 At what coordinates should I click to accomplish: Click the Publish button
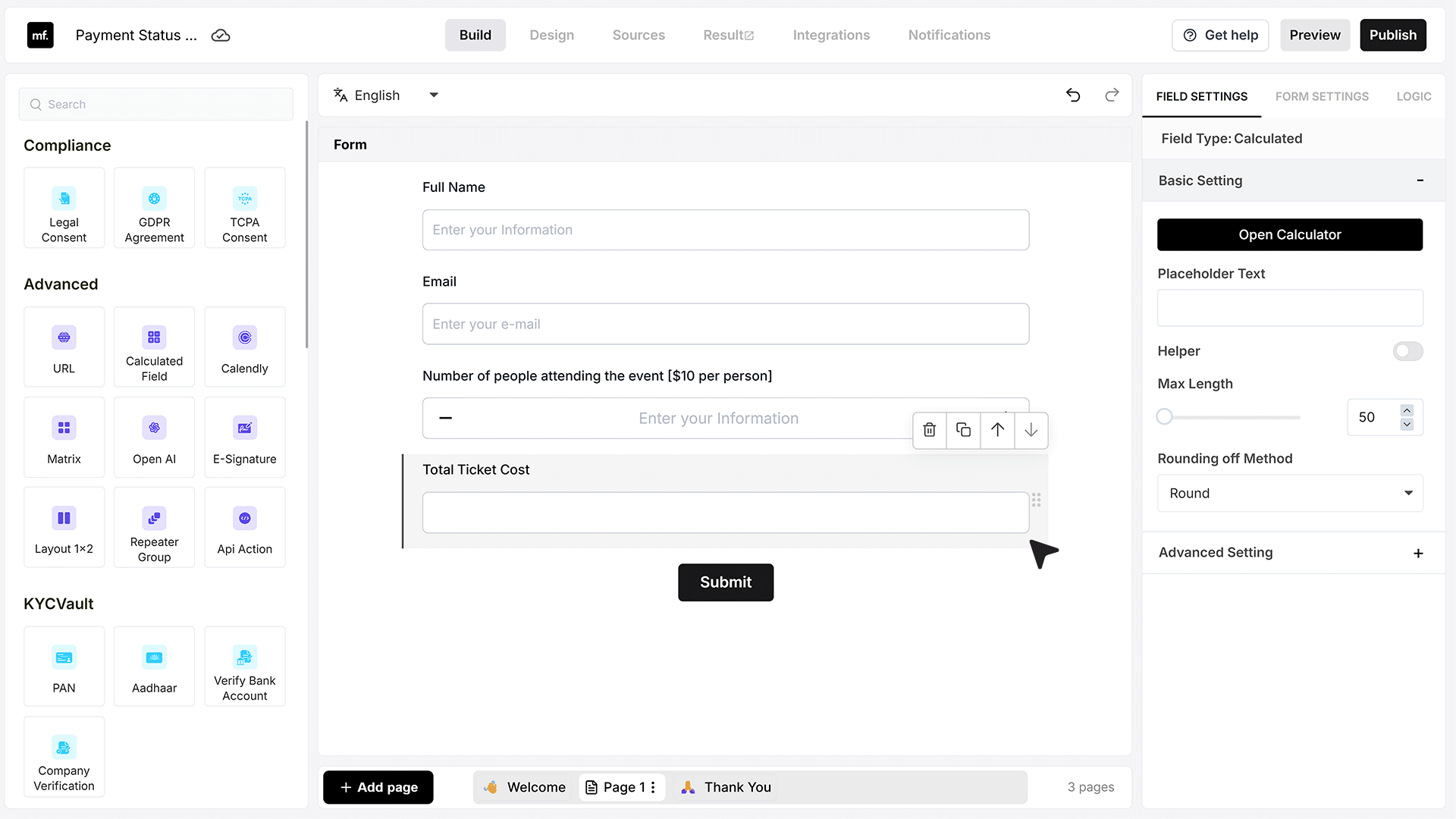(1392, 35)
